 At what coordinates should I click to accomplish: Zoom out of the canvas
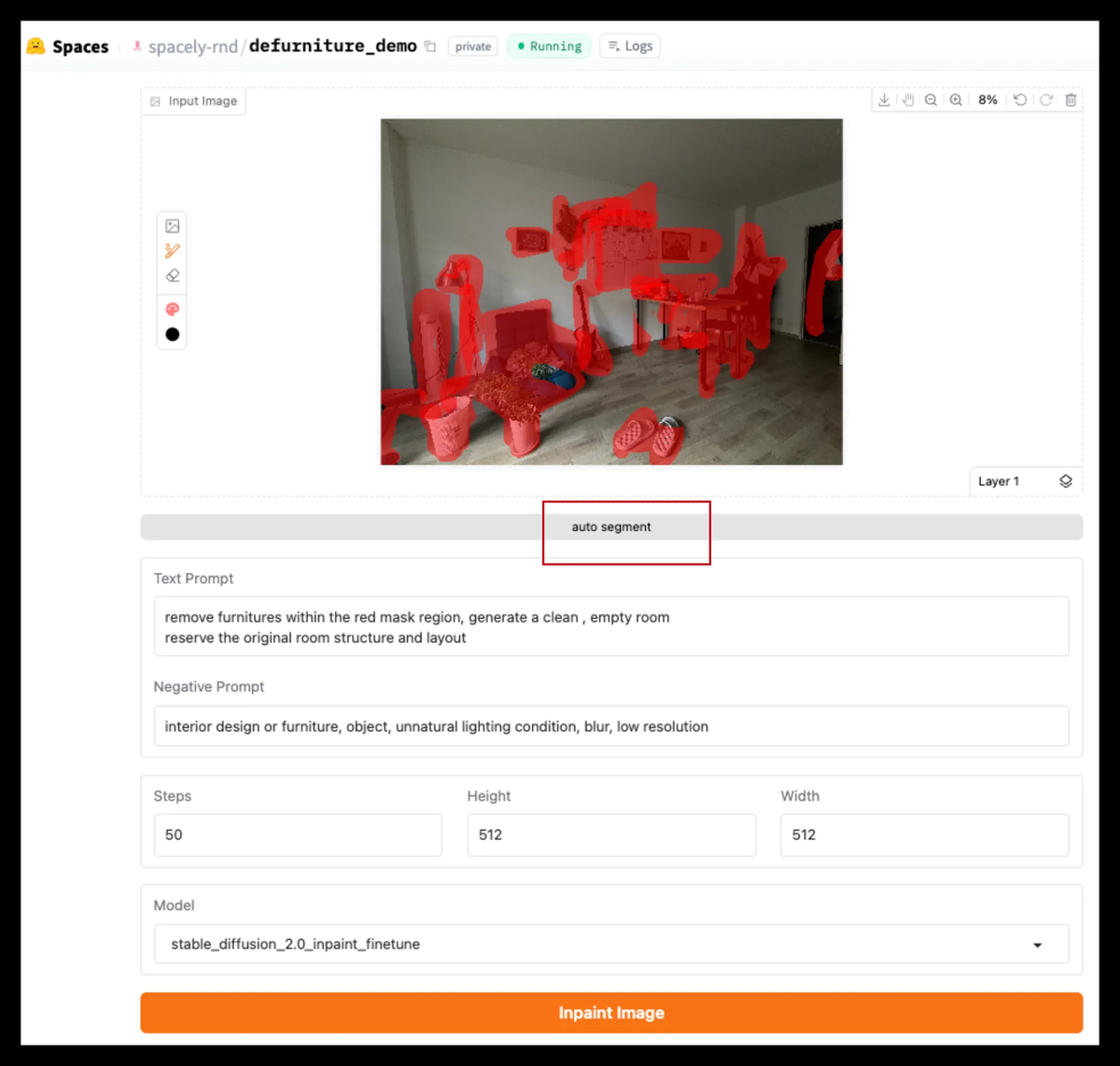pos(931,100)
